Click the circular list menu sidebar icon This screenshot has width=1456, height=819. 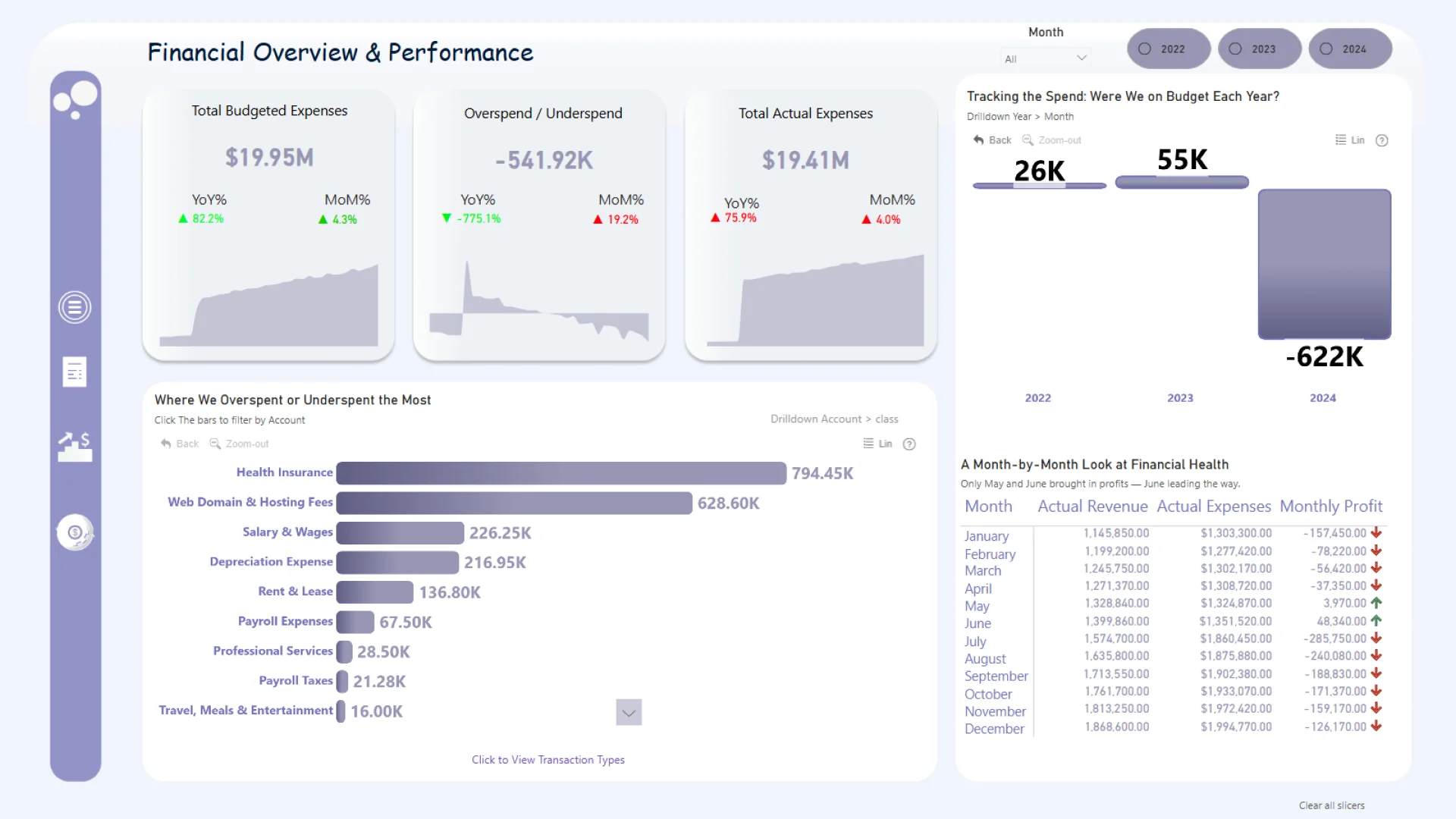click(74, 307)
